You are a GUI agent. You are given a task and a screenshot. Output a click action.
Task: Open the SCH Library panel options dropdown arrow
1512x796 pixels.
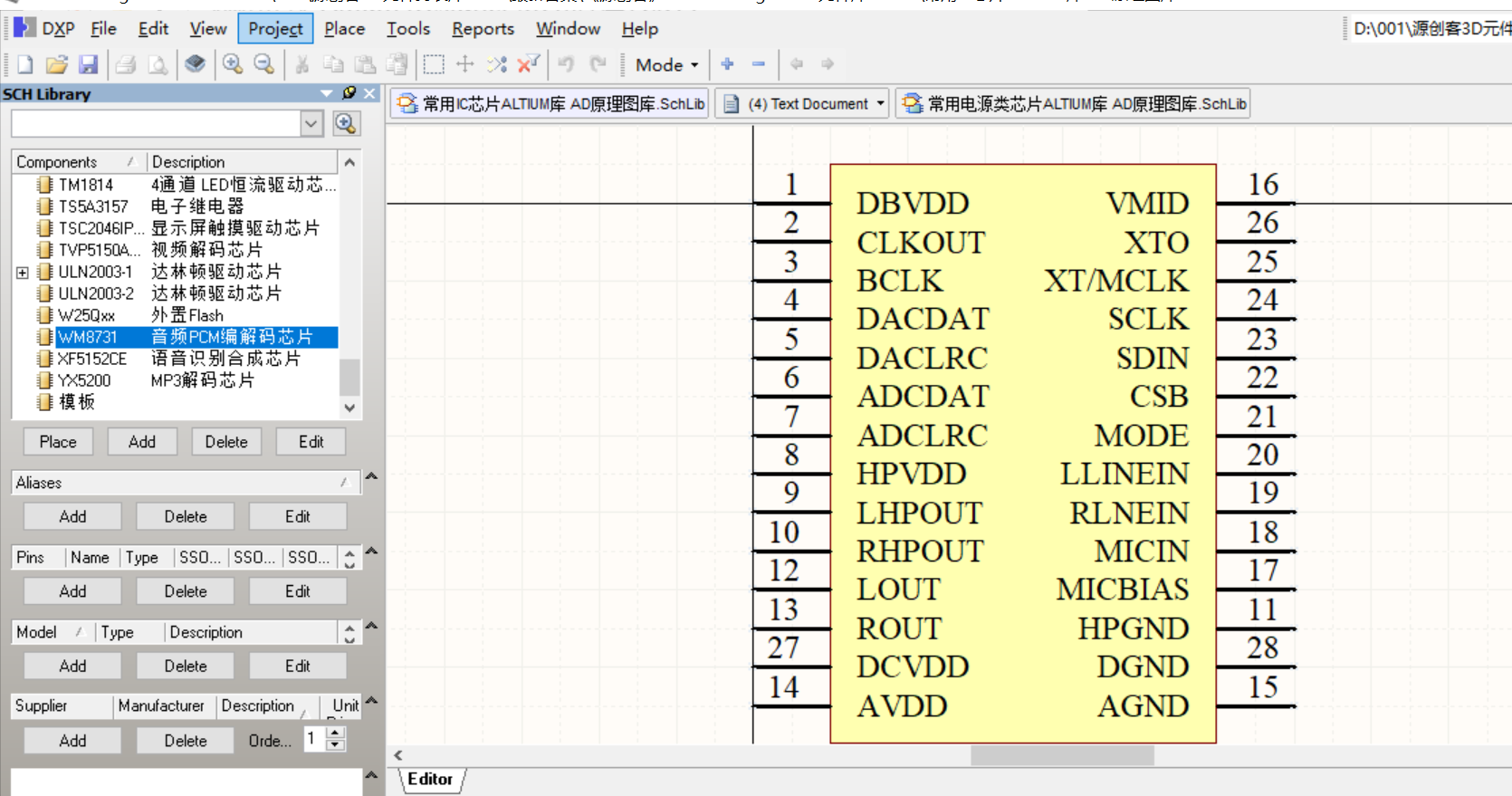(327, 93)
